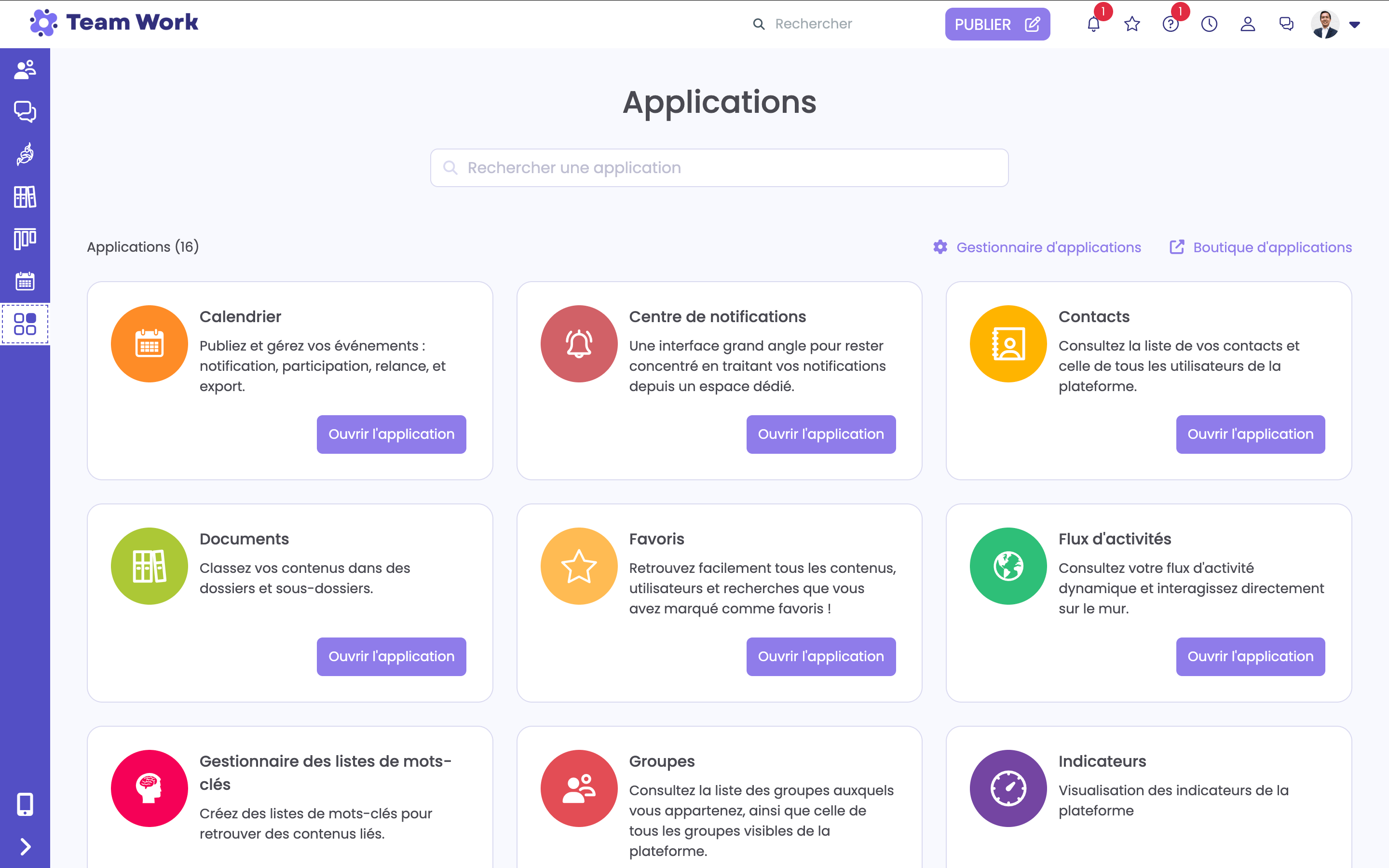The width and height of the screenshot is (1389, 868).
Task: Click the Groupes red app icon
Action: point(579,788)
